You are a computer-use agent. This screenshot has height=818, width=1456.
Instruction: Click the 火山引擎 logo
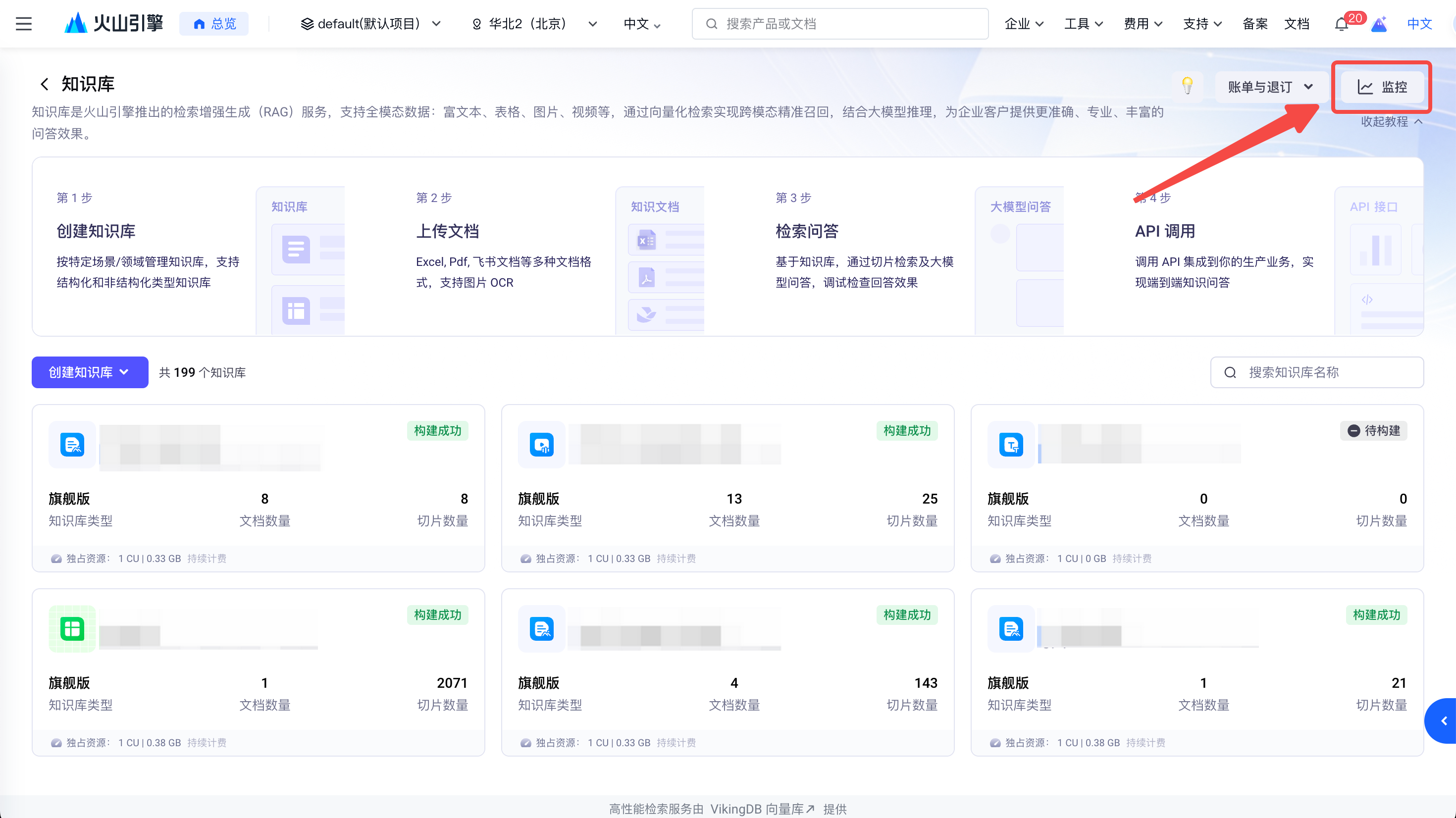pos(114,24)
